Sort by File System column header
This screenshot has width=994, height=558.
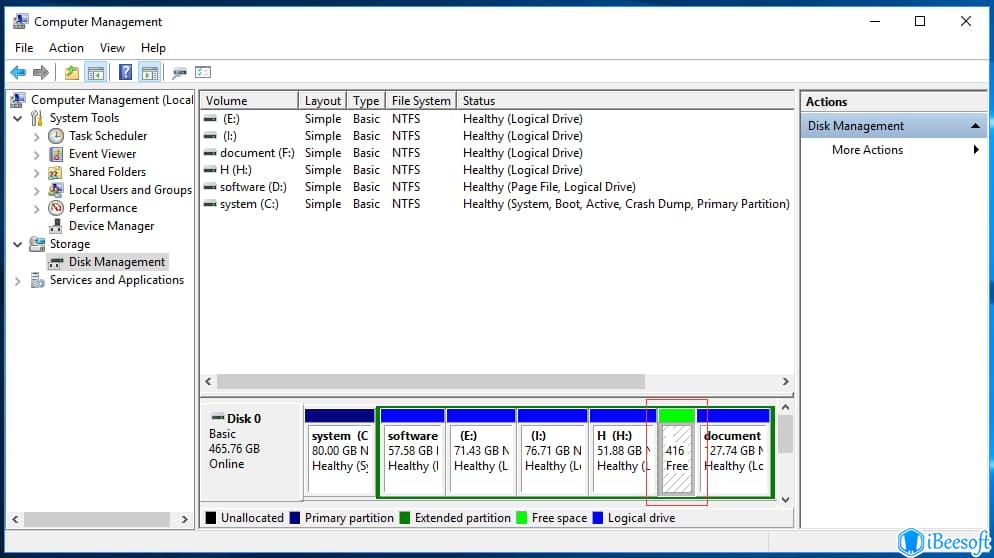(421, 101)
